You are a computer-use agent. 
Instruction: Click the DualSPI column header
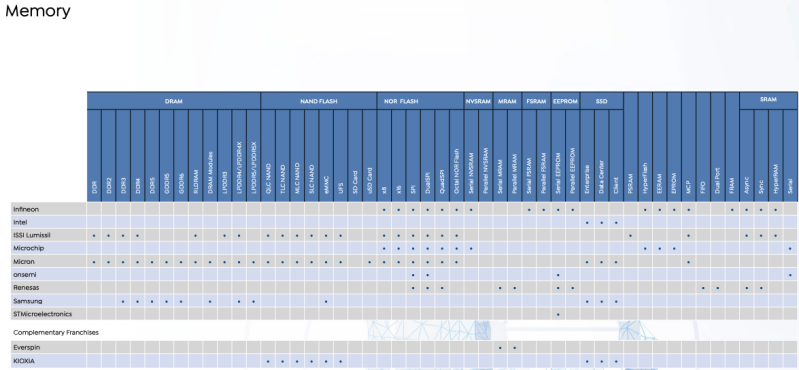(x=428, y=155)
